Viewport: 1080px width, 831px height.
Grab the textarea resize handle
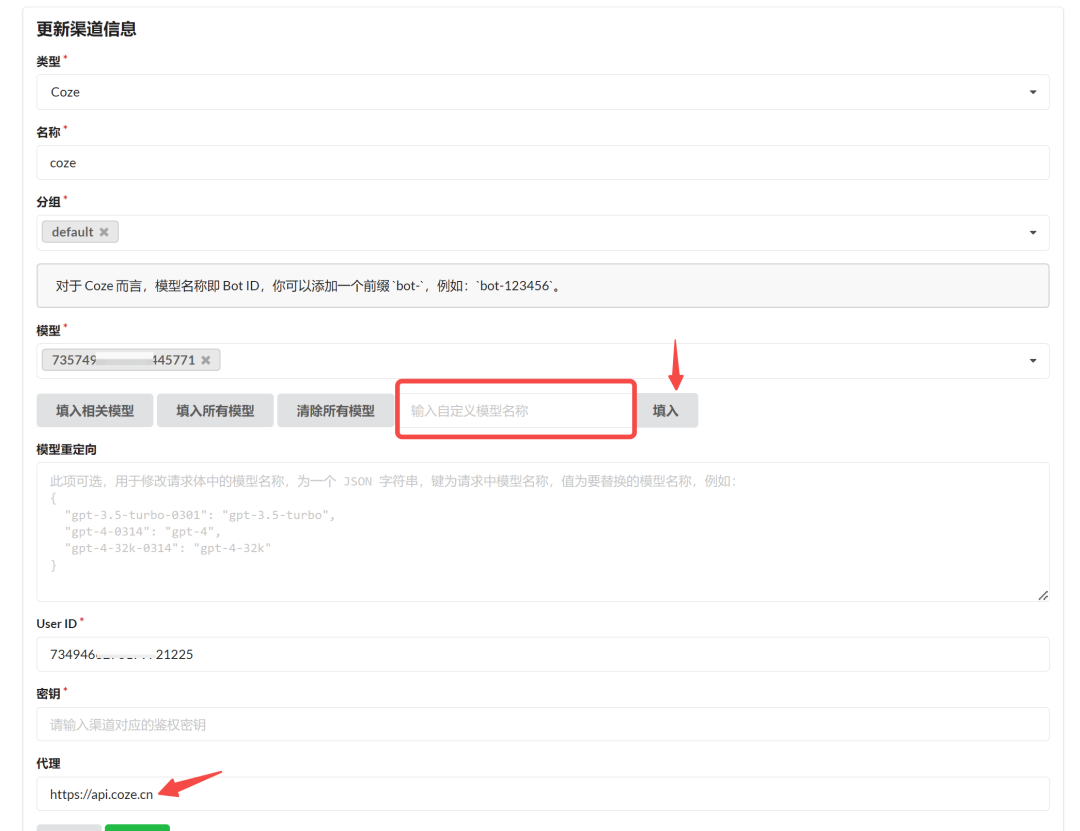1043,595
